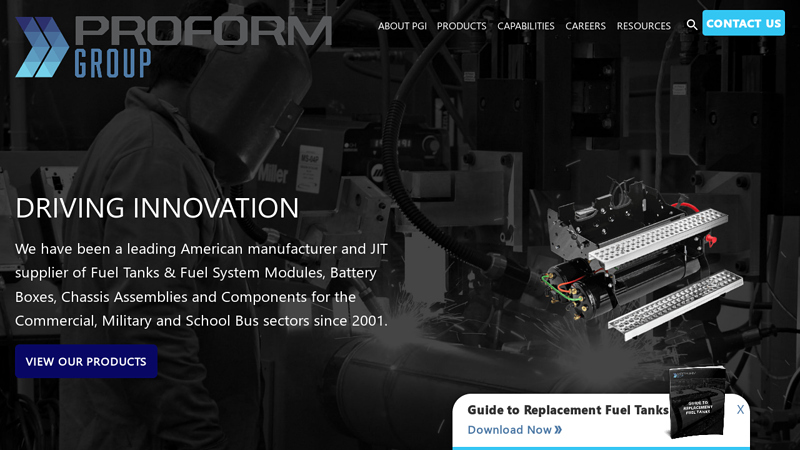Click the battery box step assembly image
This screenshot has height=450, width=800.
click(644, 260)
